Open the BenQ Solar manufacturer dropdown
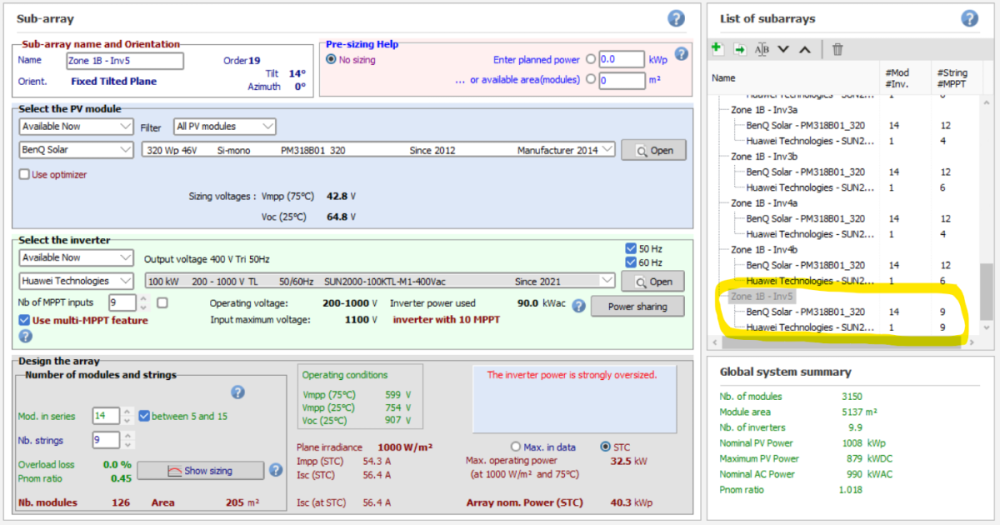1000x525 pixels. click(76, 150)
